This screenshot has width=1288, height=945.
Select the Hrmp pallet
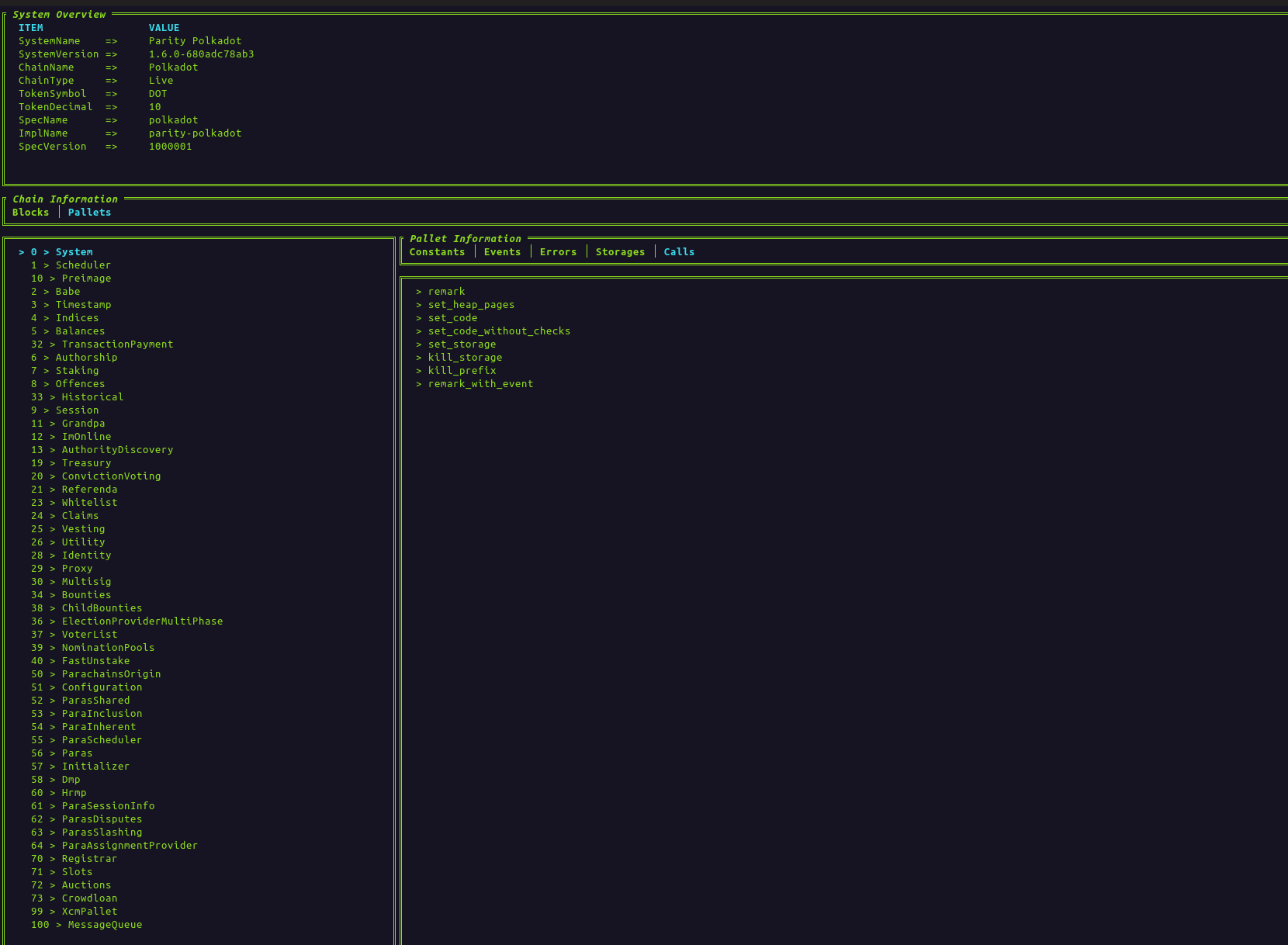click(58, 793)
